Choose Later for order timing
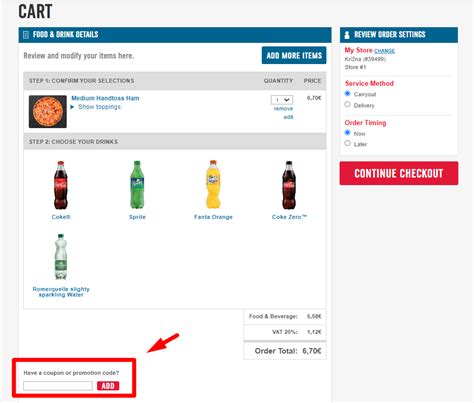The width and height of the screenshot is (474, 403). tap(347, 143)
